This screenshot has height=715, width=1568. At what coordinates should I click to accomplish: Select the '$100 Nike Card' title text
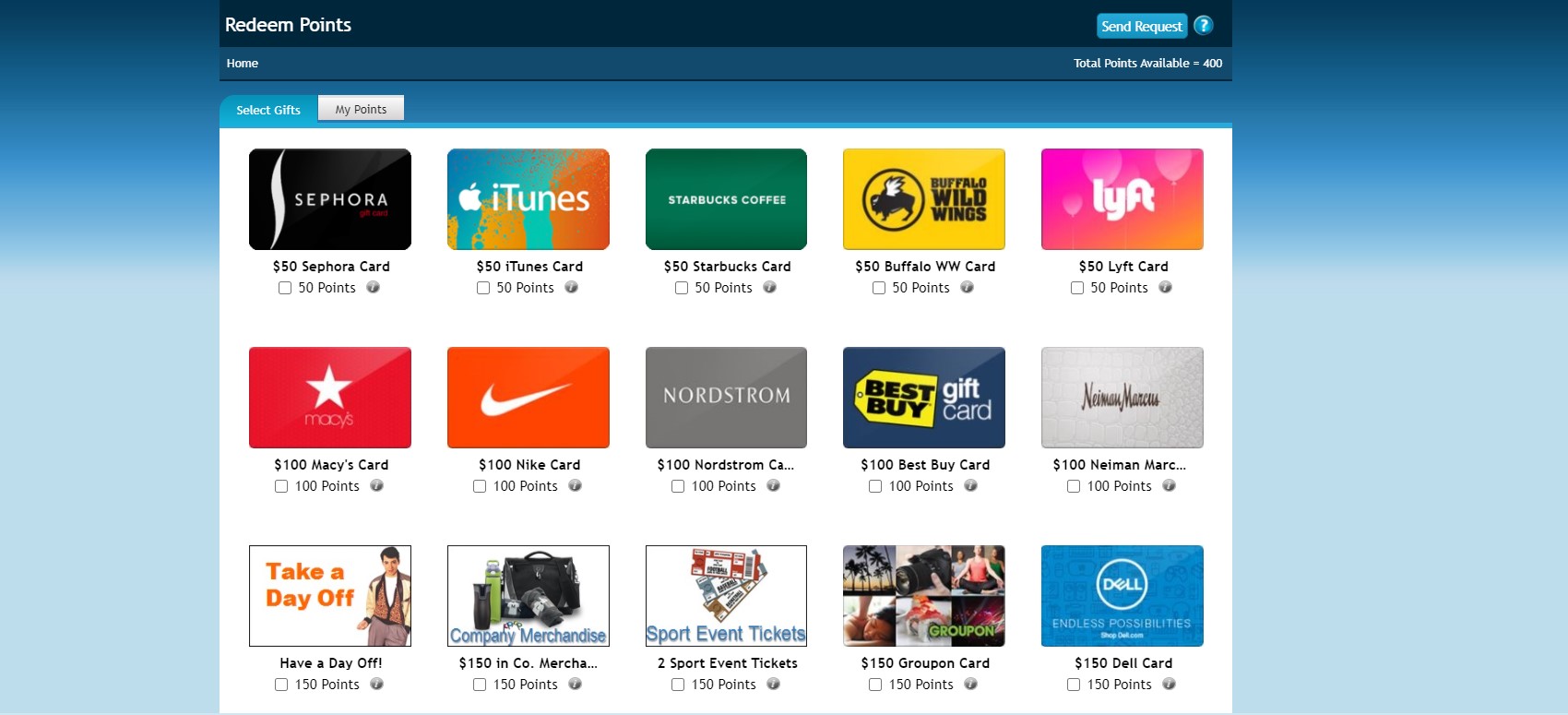coord(529,465)
